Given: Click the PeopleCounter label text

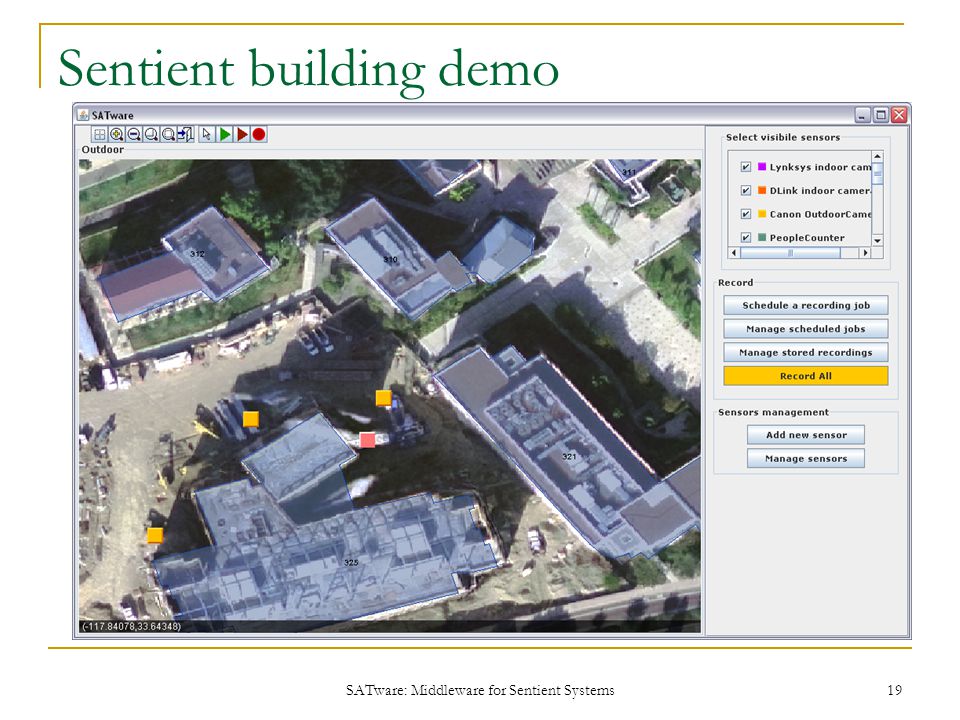Looking at the screenshot, I should (x=807, y=238).
